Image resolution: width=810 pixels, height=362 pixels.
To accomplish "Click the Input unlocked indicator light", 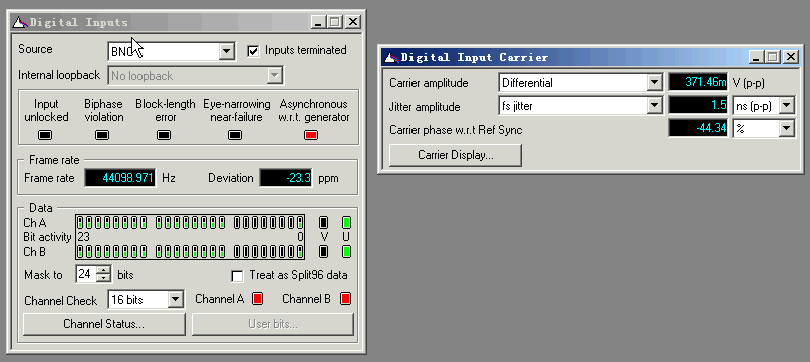I will [x=45, y=135].
